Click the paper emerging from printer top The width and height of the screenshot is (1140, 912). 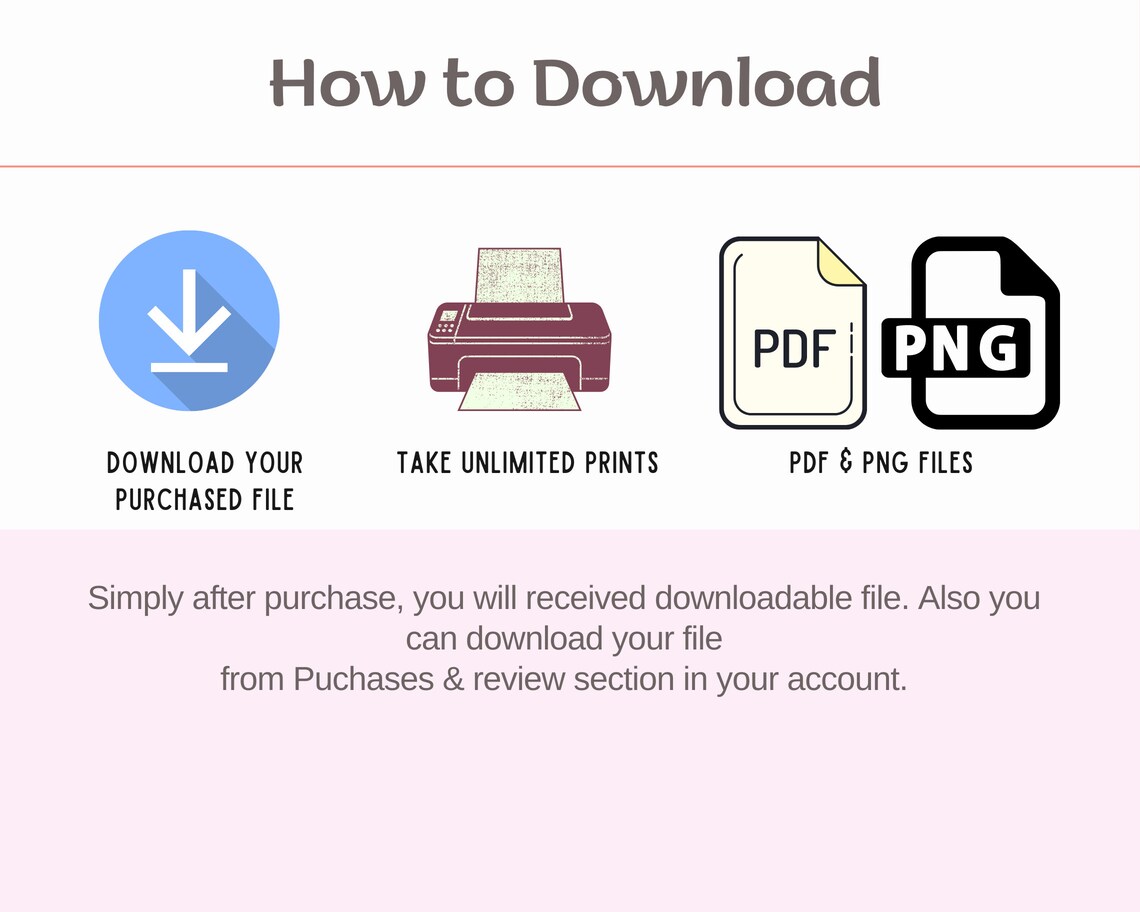tap(519, 276)
